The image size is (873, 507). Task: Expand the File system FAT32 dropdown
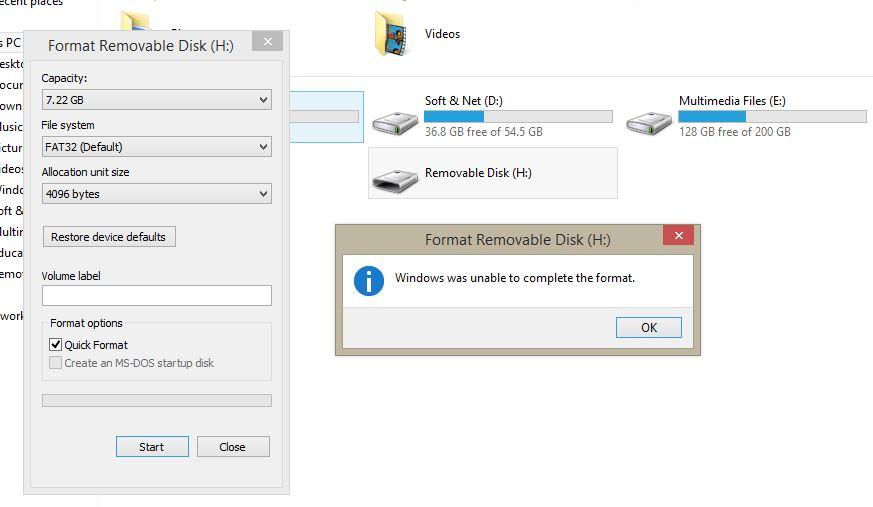pyautogui.click(x=156, y=147)
